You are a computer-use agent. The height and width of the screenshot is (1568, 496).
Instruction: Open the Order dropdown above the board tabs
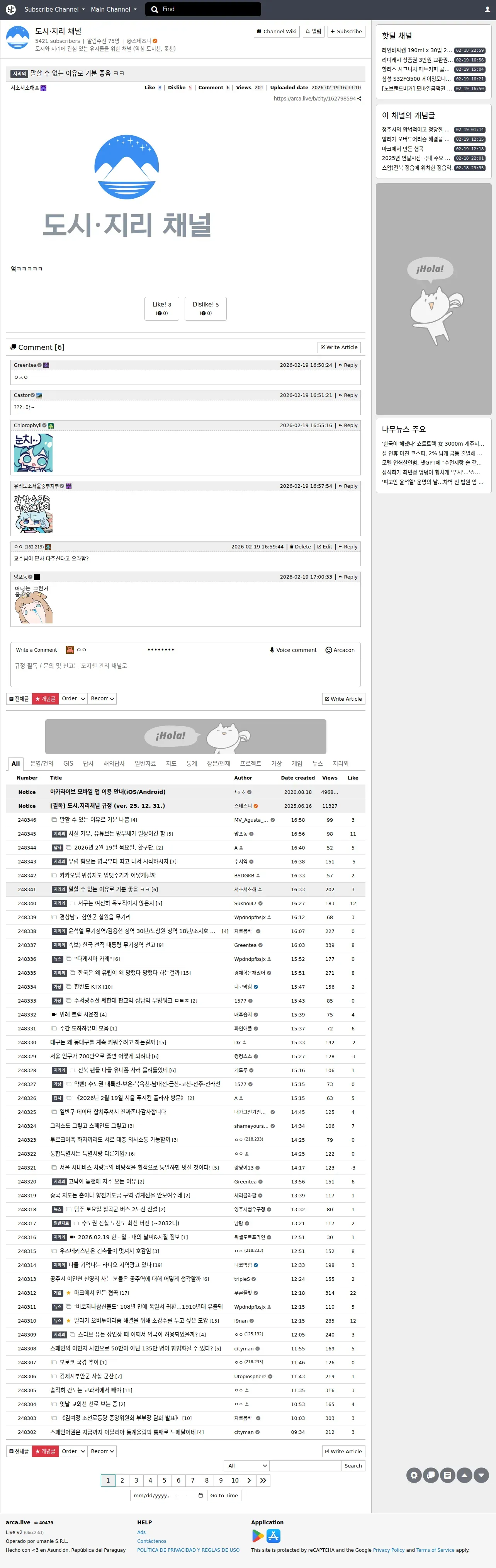pyautogui.click(x=74, y=699)
